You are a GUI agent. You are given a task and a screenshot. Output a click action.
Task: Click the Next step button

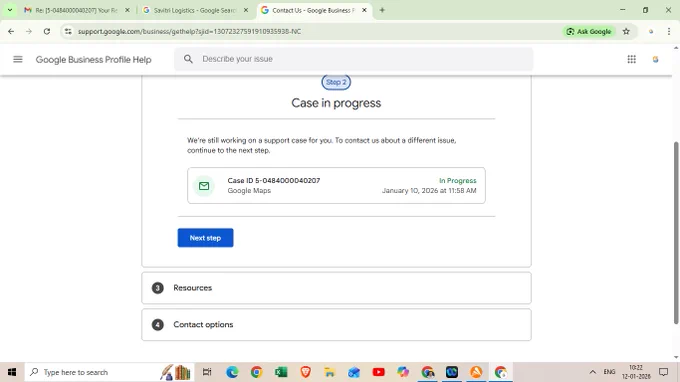pos(205,238)
